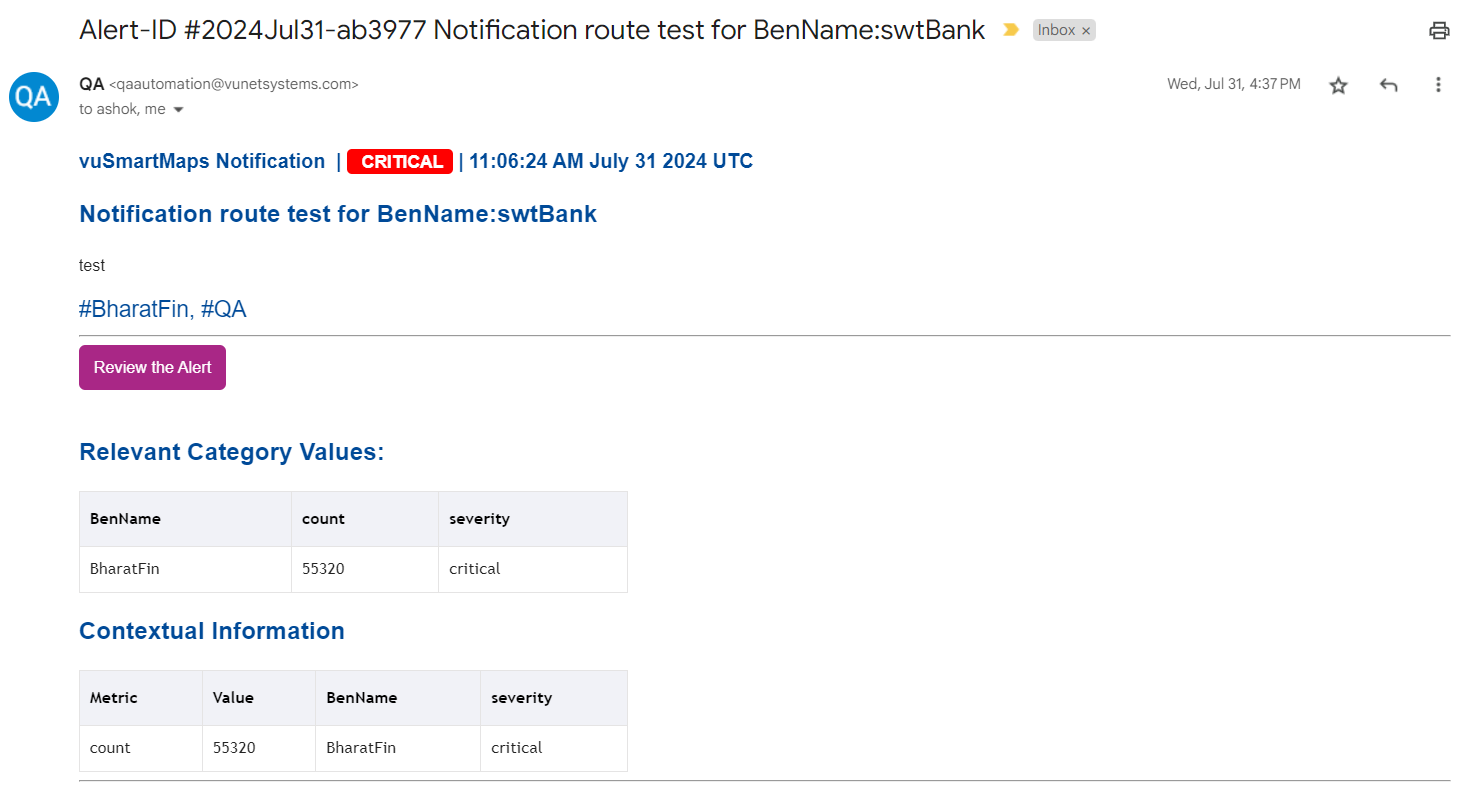Click the Notification route test heading

pos(337,214)
